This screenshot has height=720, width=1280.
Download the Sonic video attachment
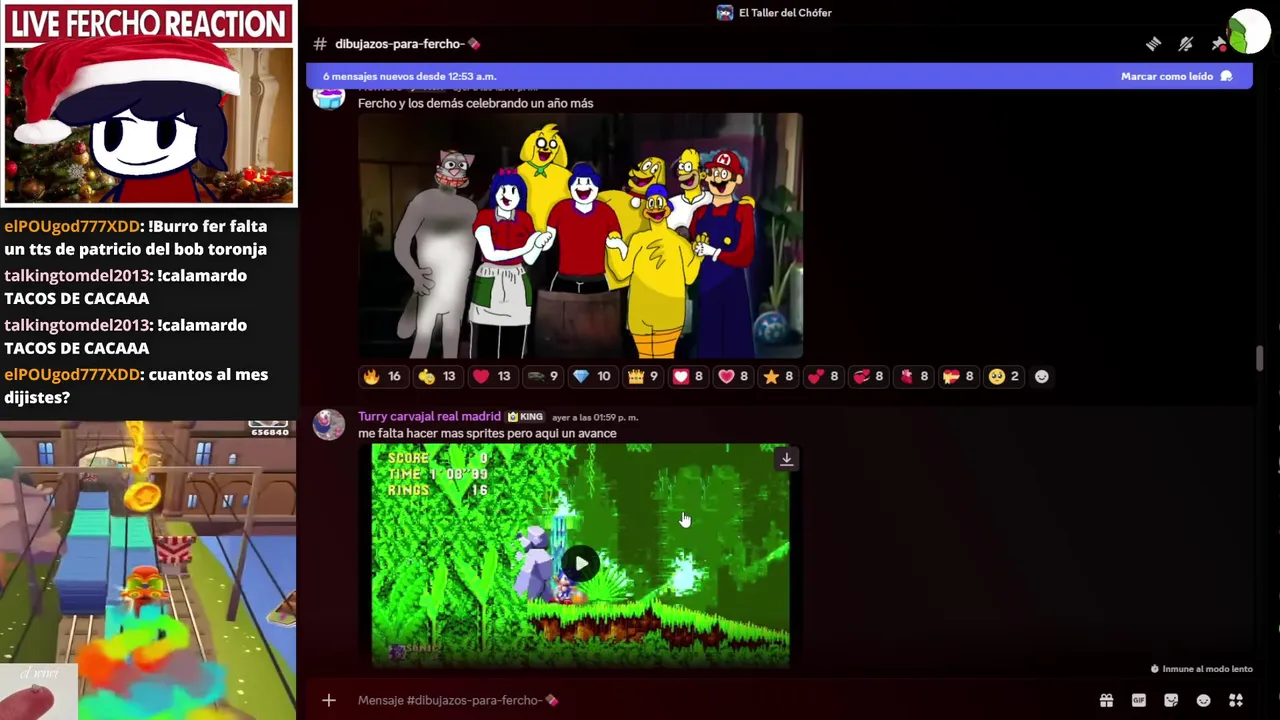coord(787,459)
